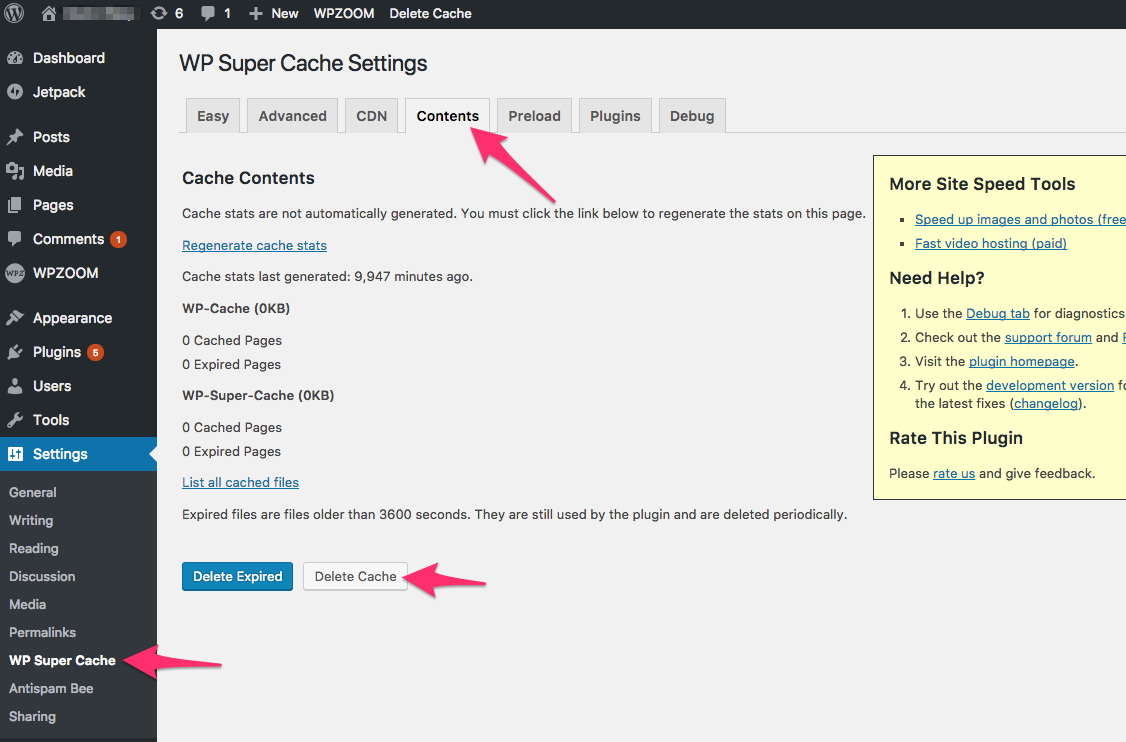
Task: Open the comments bubble icon in admin bar
Action: [208, 14]
